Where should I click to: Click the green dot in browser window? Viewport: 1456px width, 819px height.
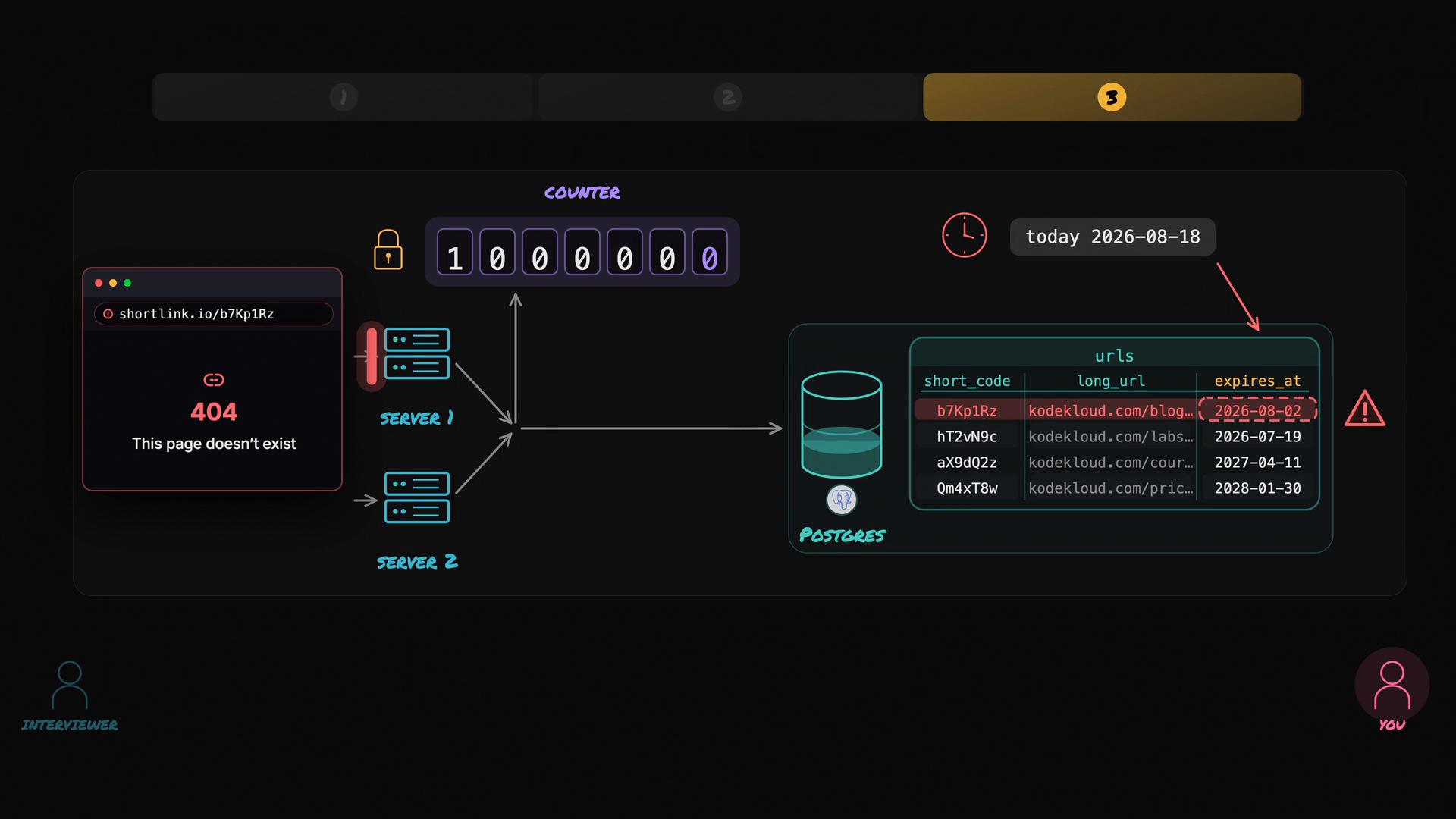click(127, 283)
